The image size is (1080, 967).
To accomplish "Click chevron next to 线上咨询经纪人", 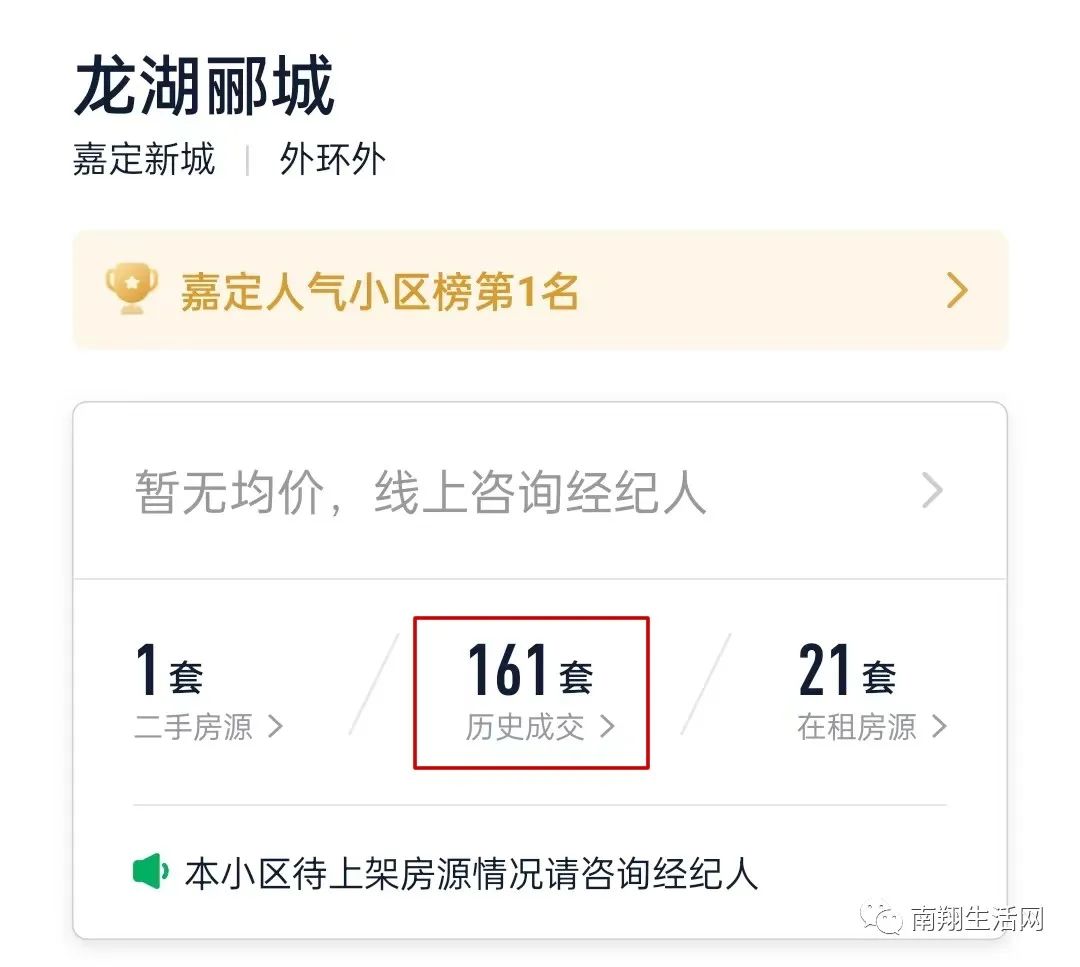I will point(933,491).
